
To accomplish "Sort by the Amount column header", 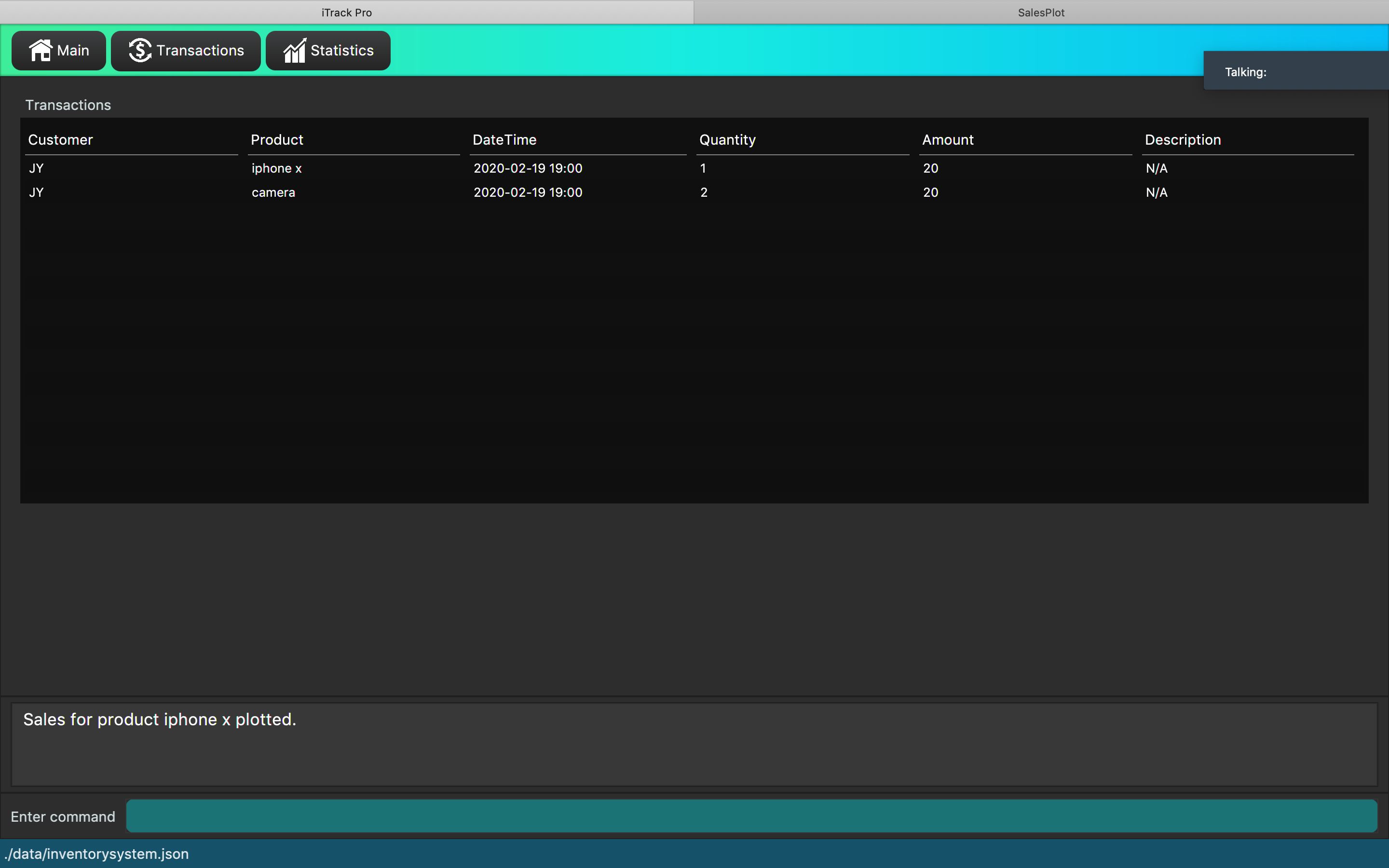I will coord(948,139).
